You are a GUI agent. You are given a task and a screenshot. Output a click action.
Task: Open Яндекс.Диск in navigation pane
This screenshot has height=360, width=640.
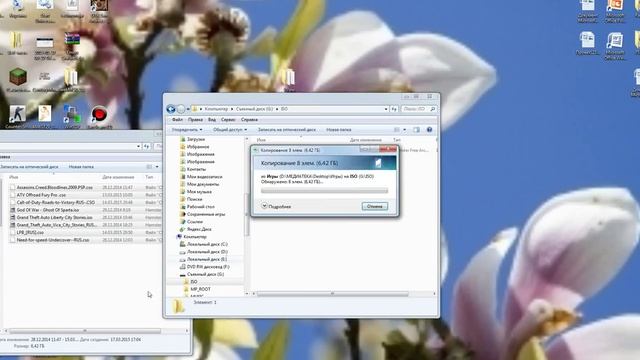(x=199, y=229)
